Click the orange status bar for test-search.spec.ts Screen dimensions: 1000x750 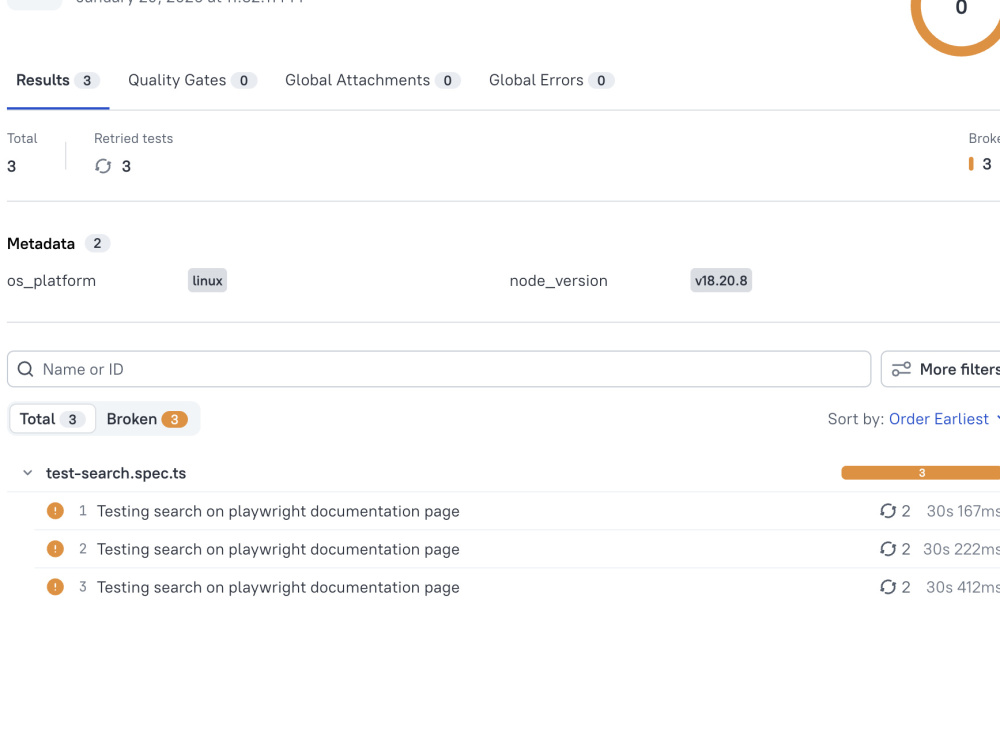coord(921,473)
